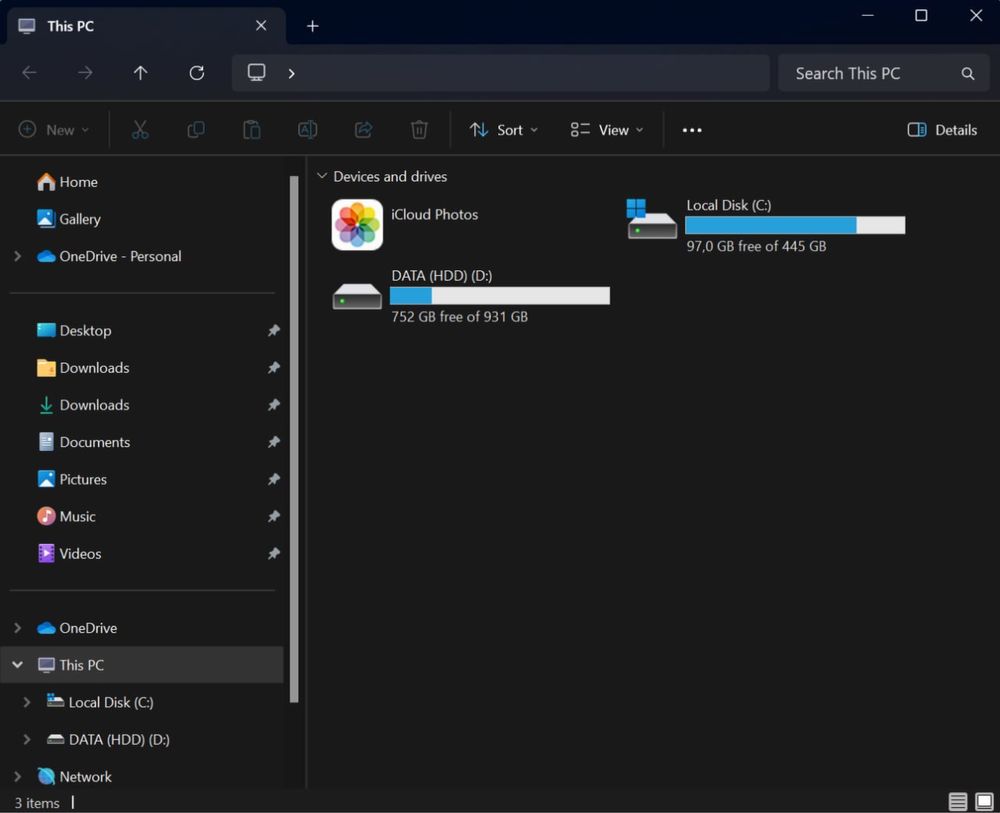Expand DATA (HDD) (D:) tree node
Viewport: 1000px width, 813px height.
tap(27, 740)
